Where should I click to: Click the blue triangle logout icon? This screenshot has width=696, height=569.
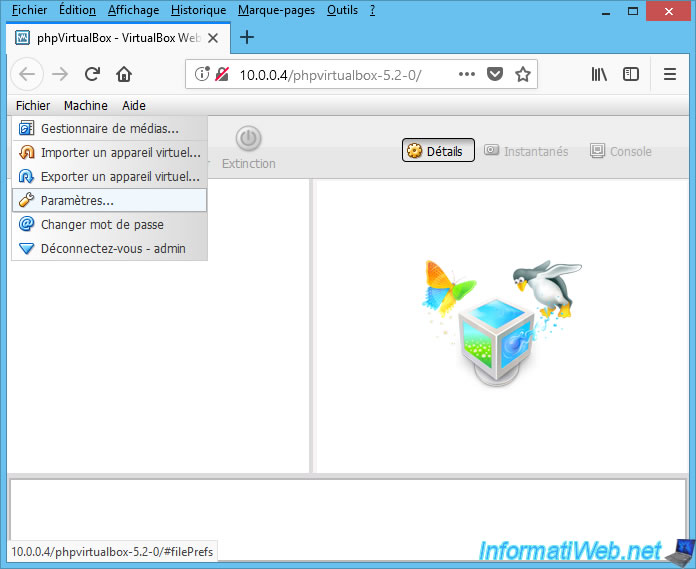(26, 249)
